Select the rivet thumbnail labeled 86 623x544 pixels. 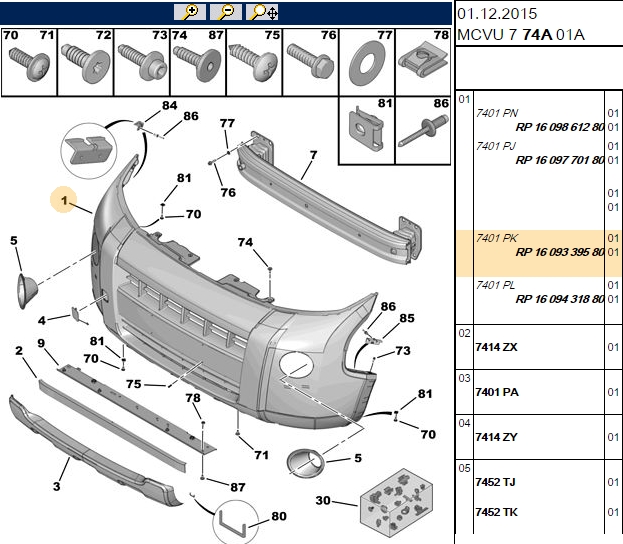point(423,131)
